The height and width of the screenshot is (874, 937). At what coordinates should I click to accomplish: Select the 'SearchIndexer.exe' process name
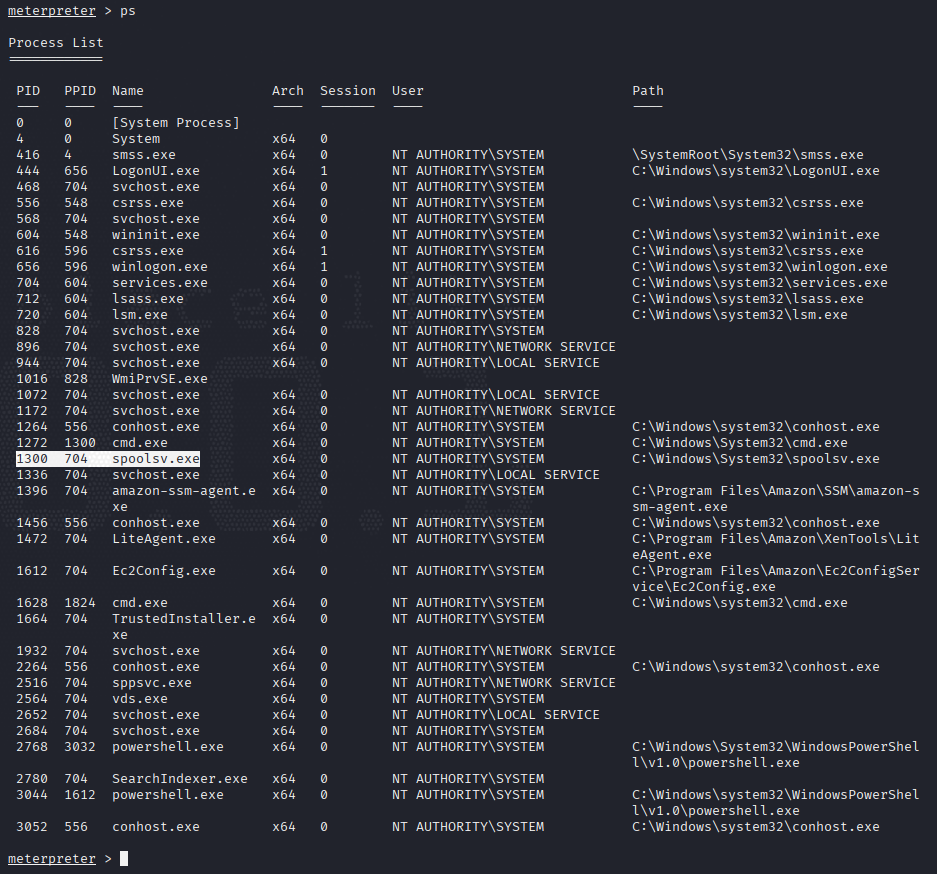[180, 779]
